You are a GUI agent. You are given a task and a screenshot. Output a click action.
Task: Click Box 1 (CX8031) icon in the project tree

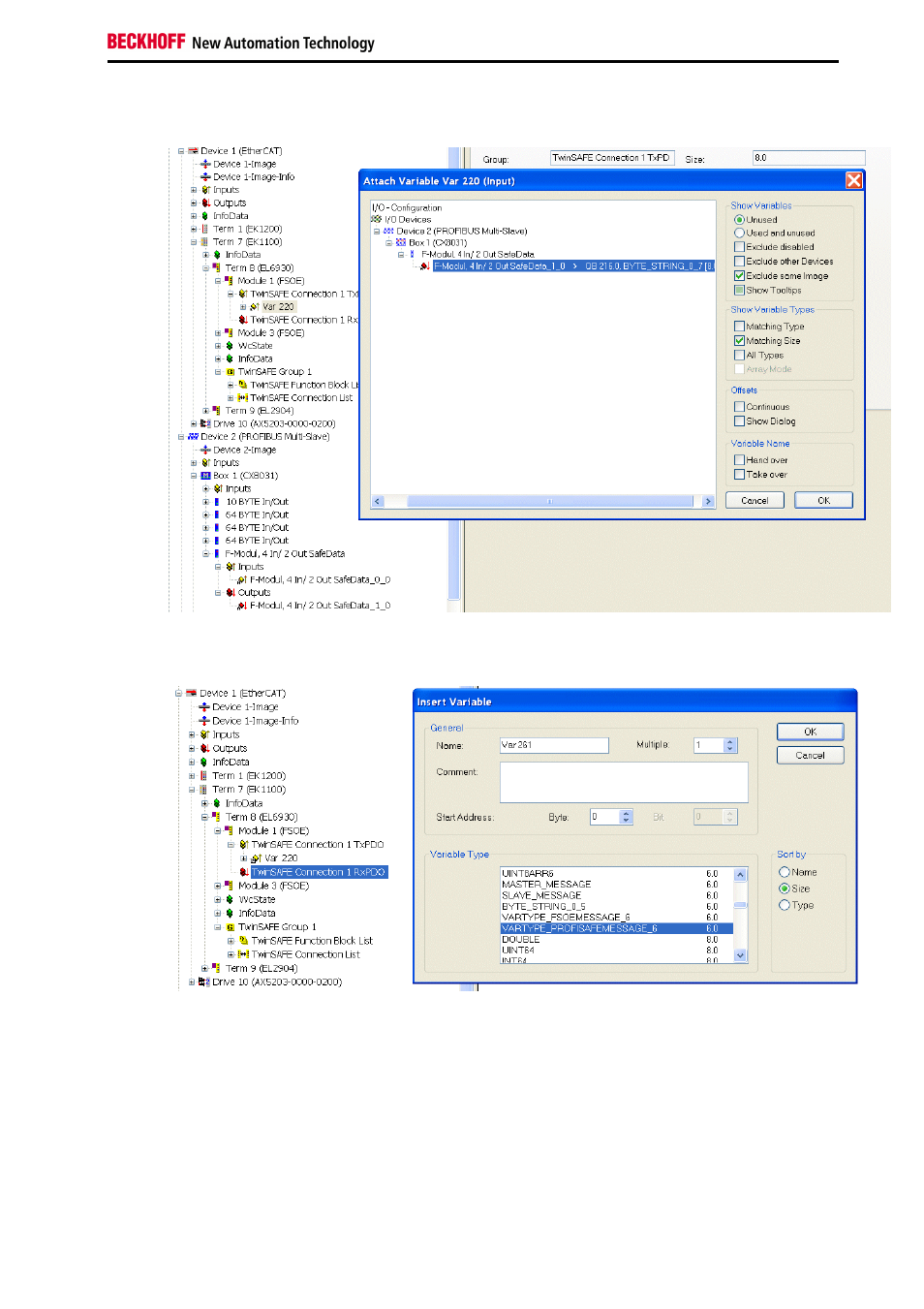205,476
